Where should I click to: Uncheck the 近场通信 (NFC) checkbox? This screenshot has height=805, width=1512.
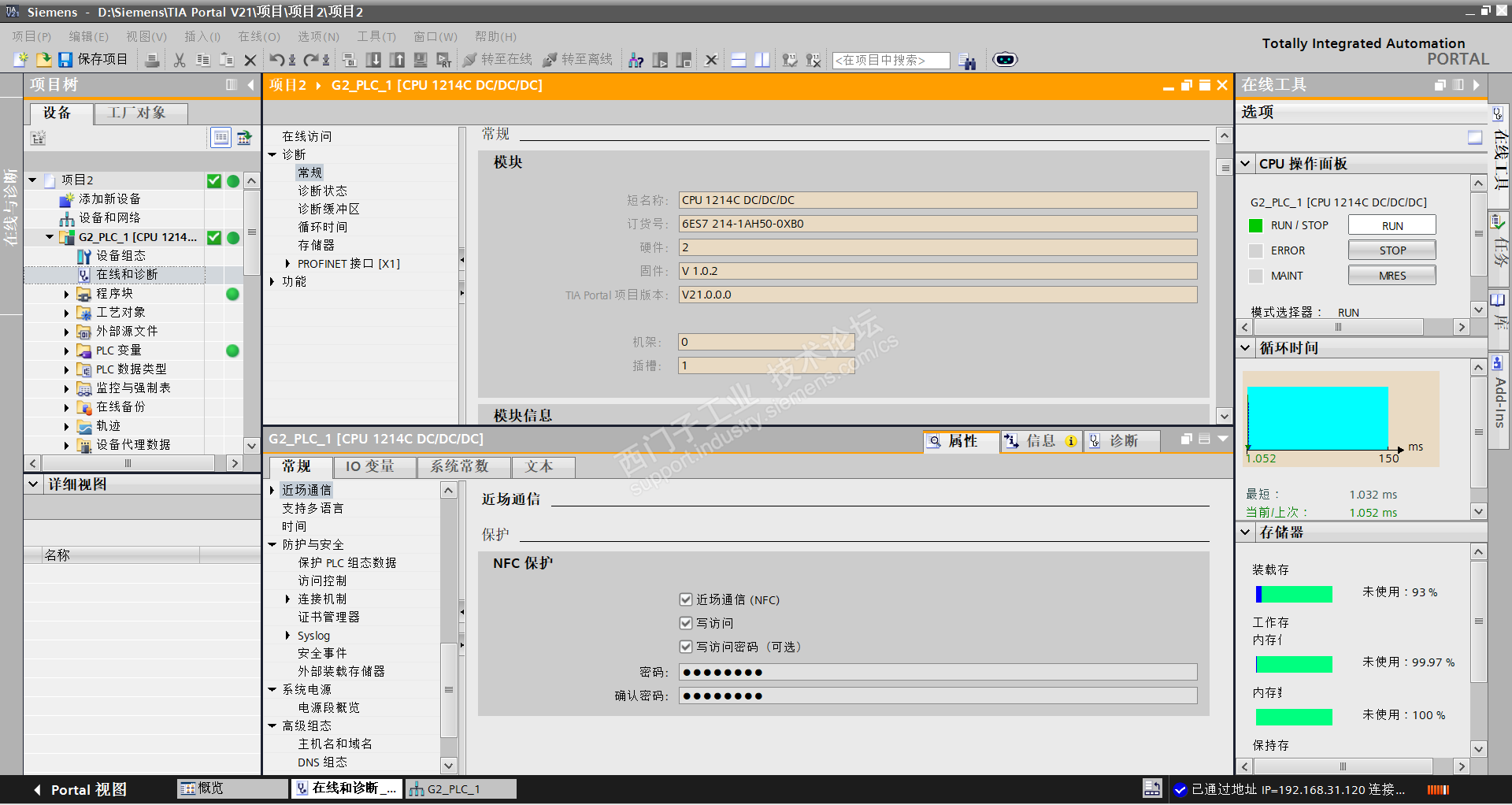(686, 599)
